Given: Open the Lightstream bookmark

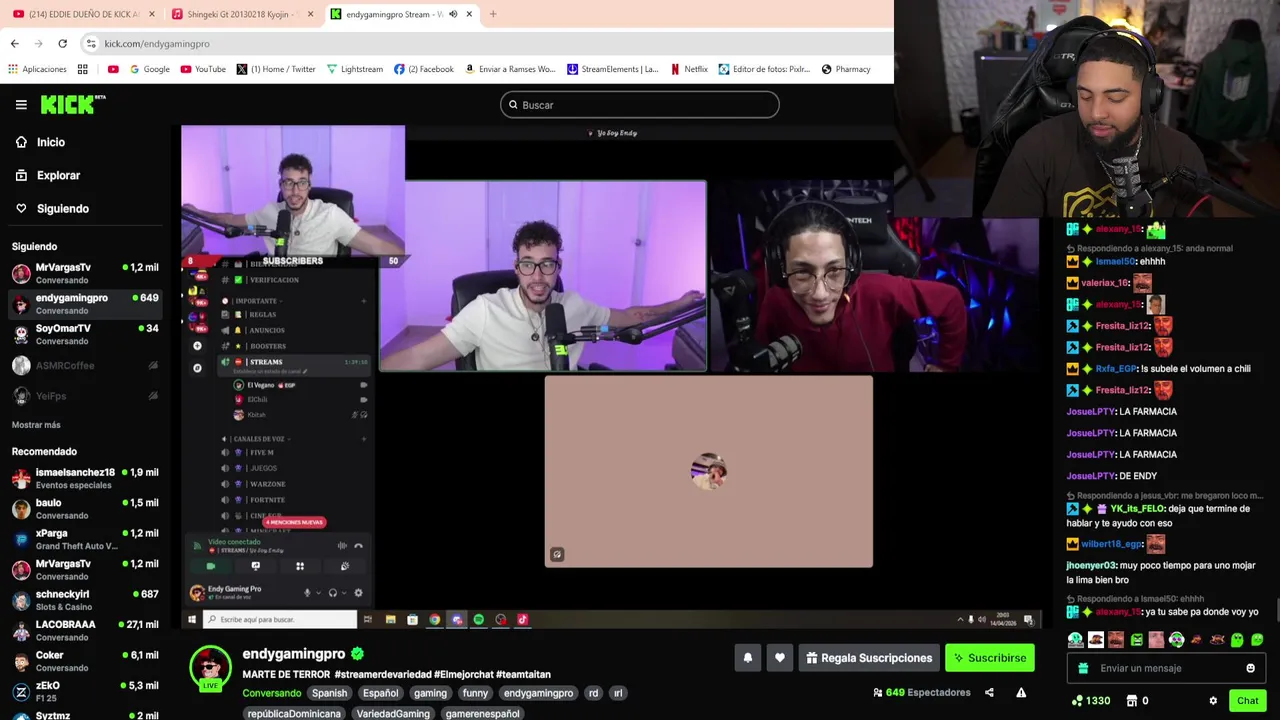Looking at the screenshot, I should click(354, 69).
